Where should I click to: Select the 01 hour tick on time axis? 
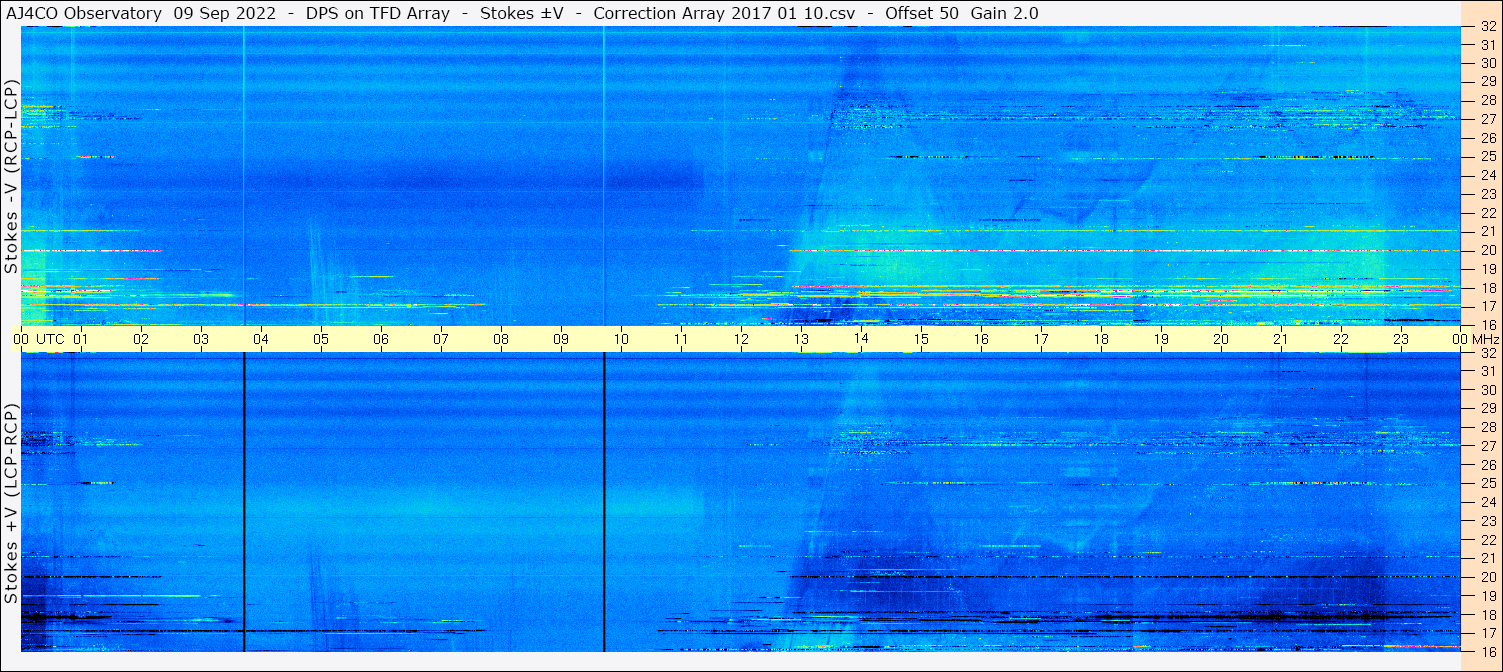click(81, 339)
